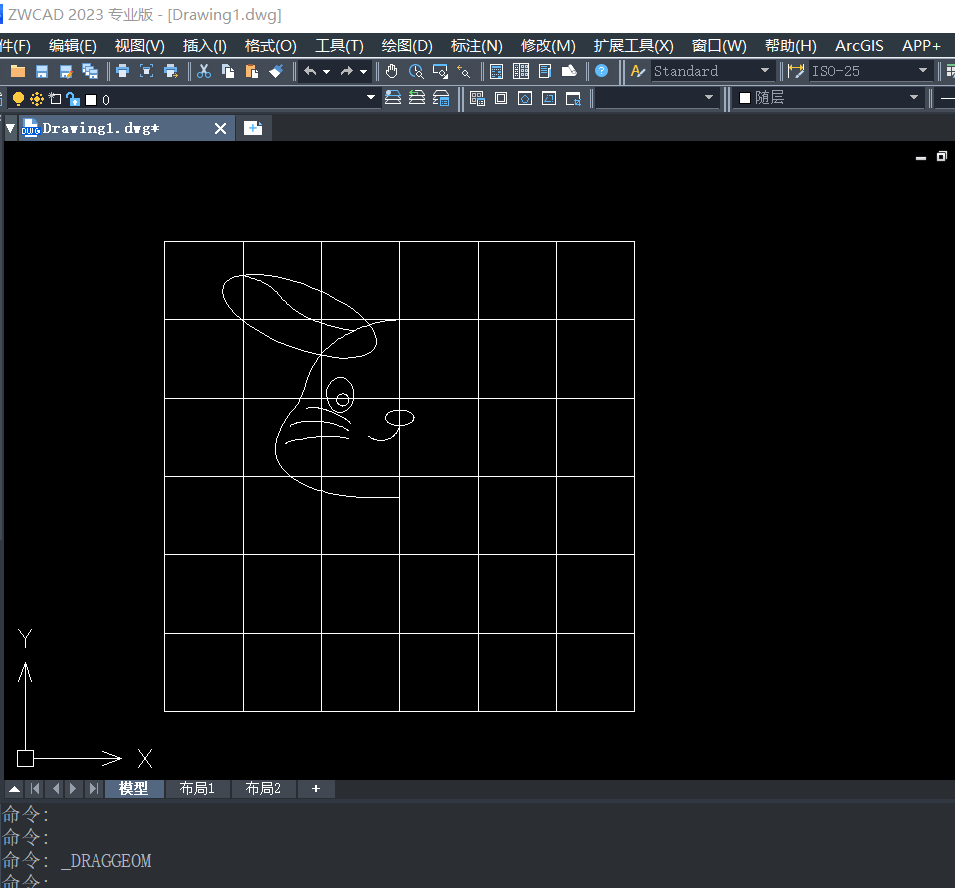
Task: Click the convert object to viewport icon
Action: [x=549, y=99]
